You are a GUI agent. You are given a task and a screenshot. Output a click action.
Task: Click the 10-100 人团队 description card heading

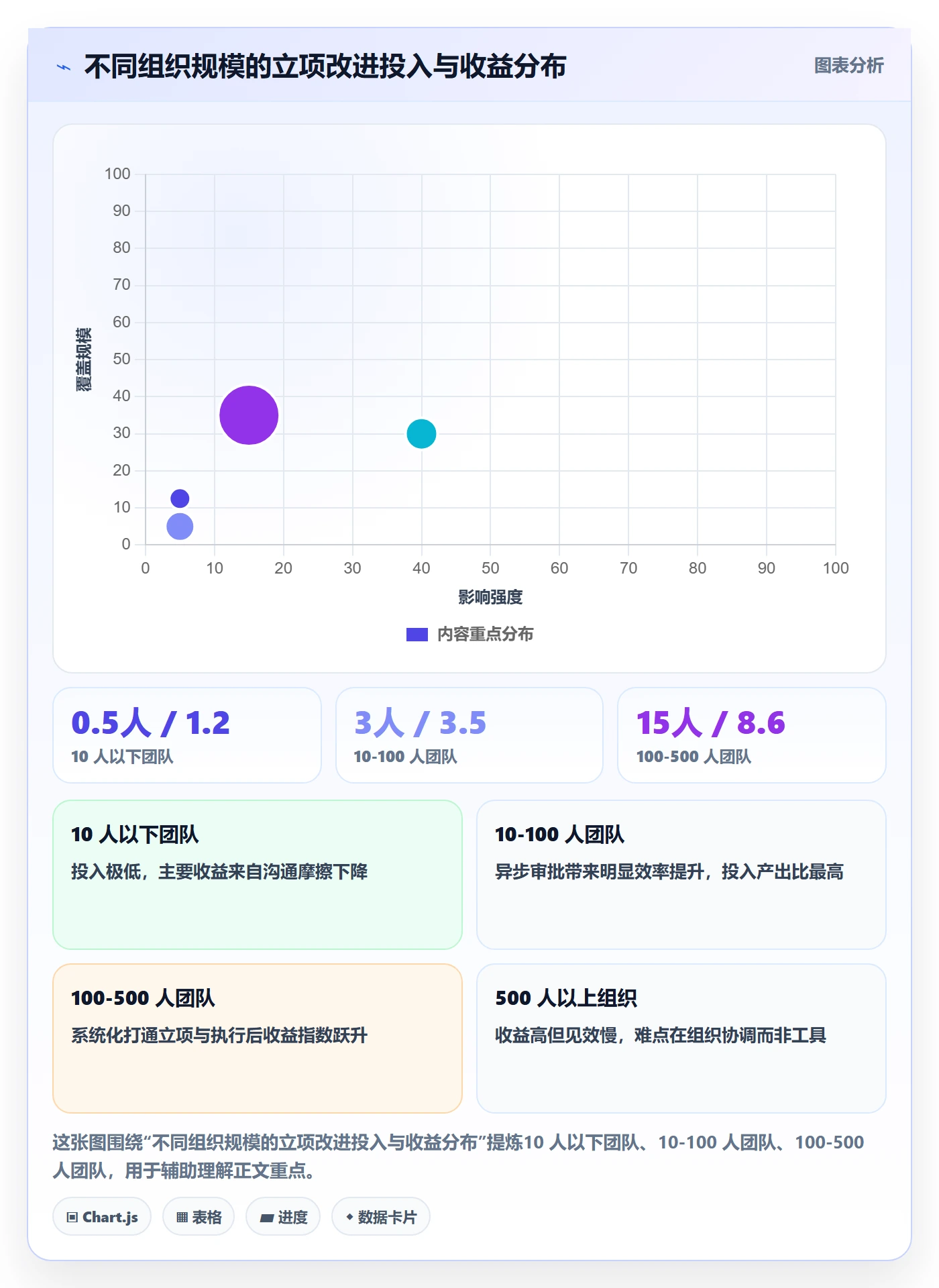tap(559, 835)
